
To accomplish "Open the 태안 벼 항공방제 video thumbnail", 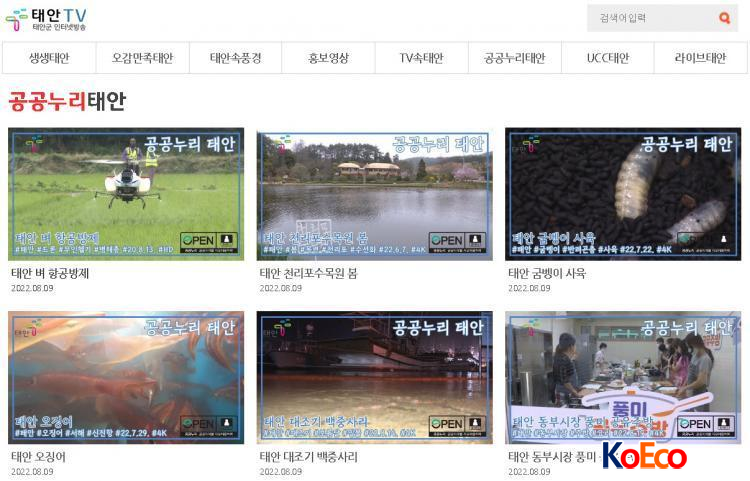I will click(126, 194).
